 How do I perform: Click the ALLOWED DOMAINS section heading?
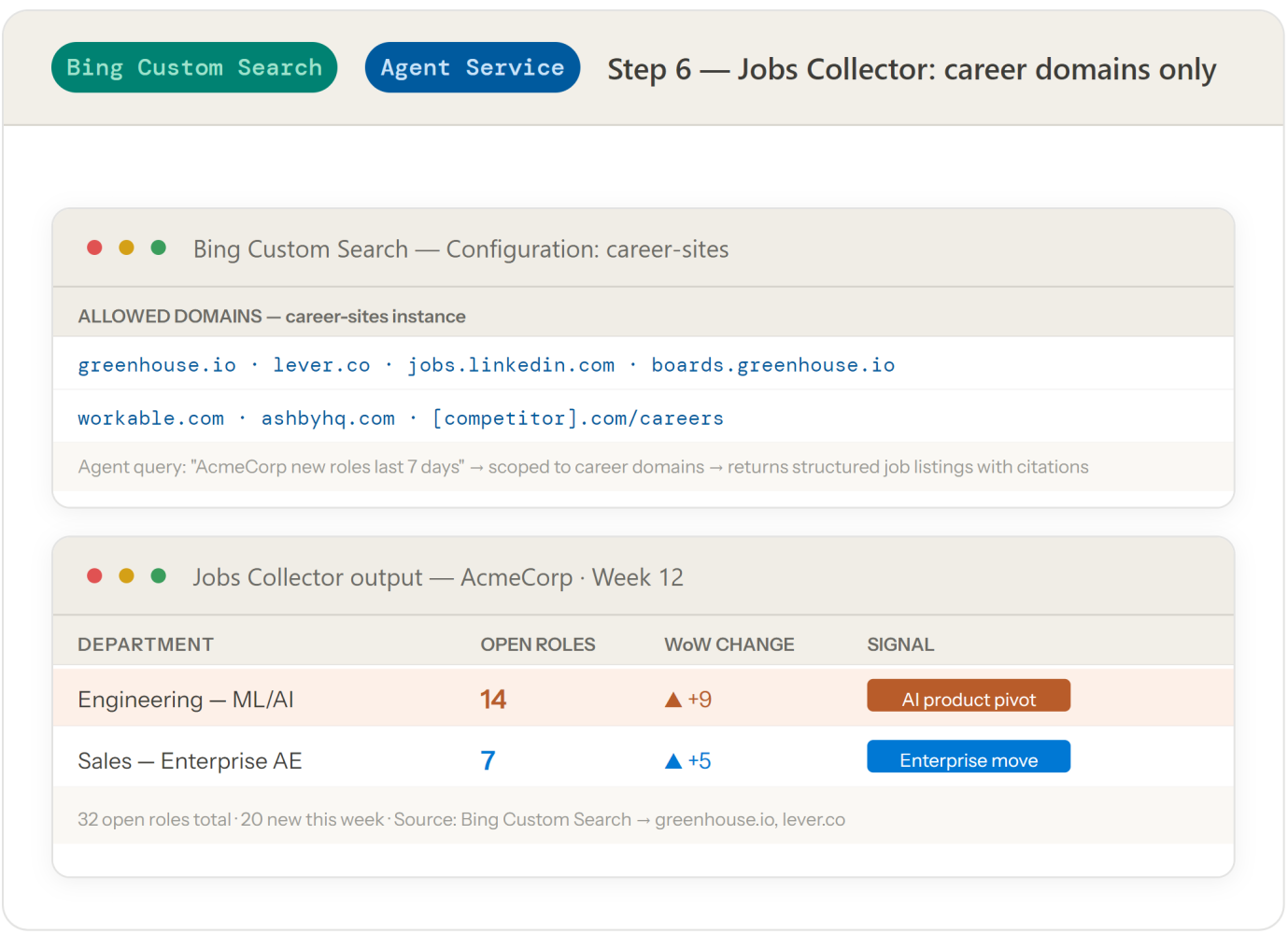tap(272, 317)
